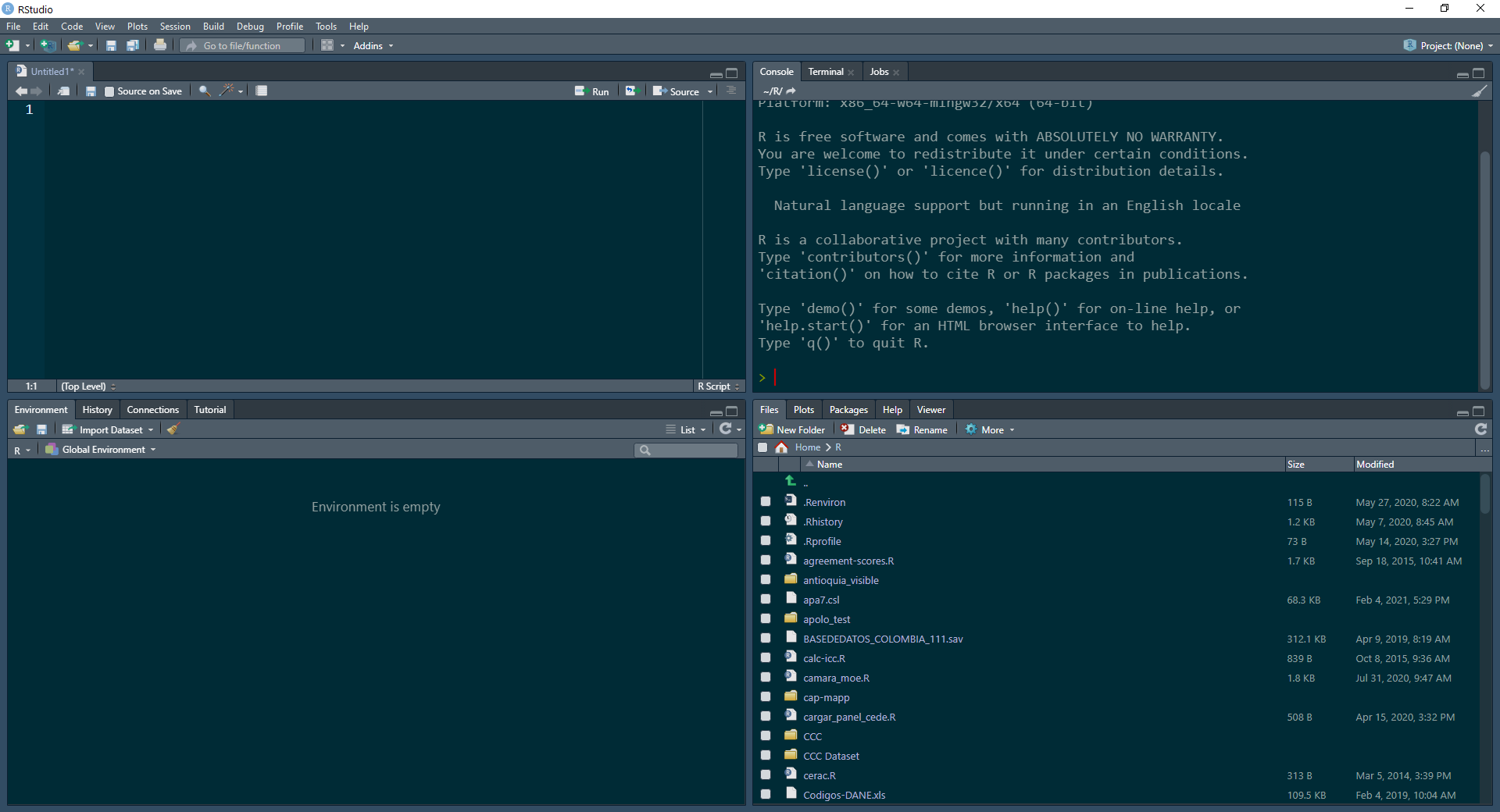Viewport: 1500px width, 812px height.
Task: Open the calc-icc.R file
Action: (823, 658)
